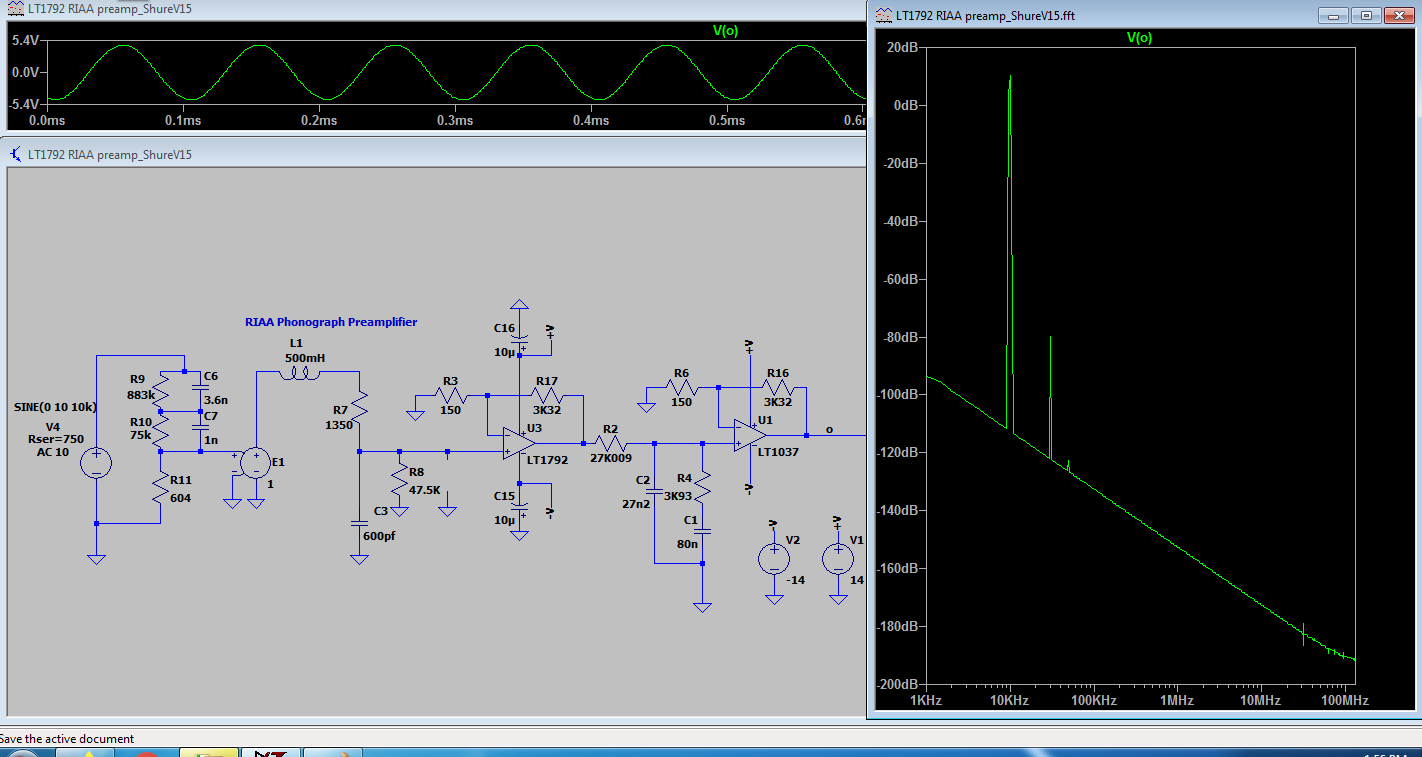Viewport: 1422px width, 757px height.
Task: Select the V1 voltage source symbol
Action: pyautogui.click(x=839, y=558)
